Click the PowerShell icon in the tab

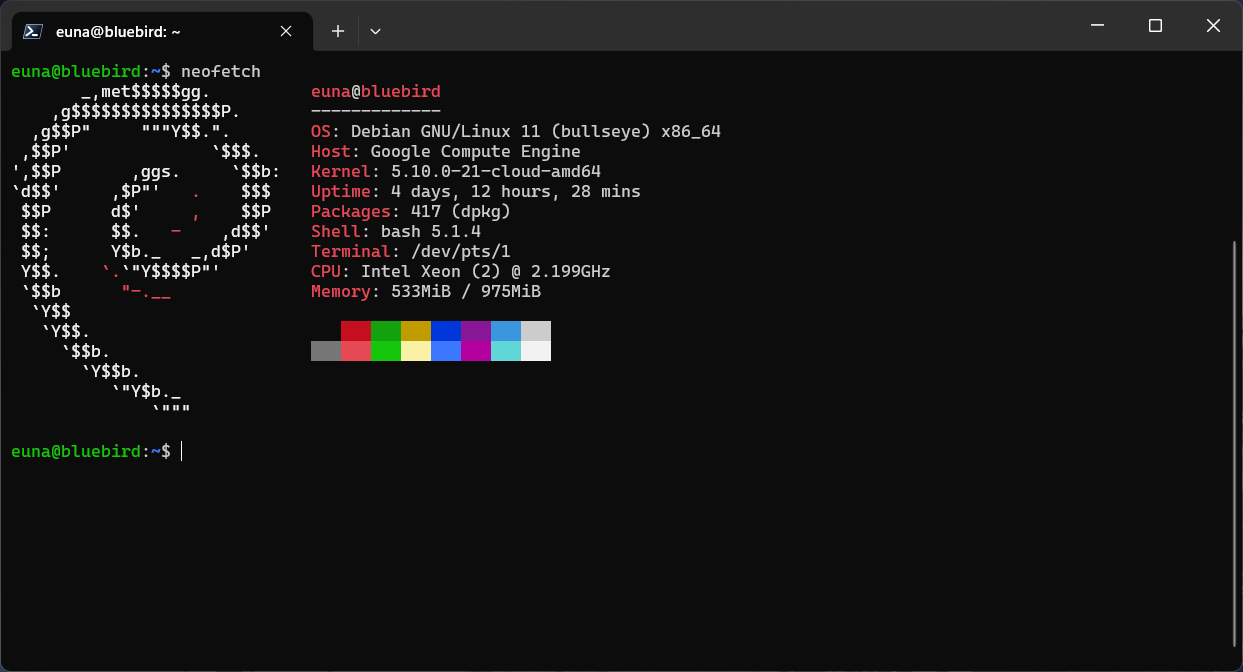pos(32,31)
